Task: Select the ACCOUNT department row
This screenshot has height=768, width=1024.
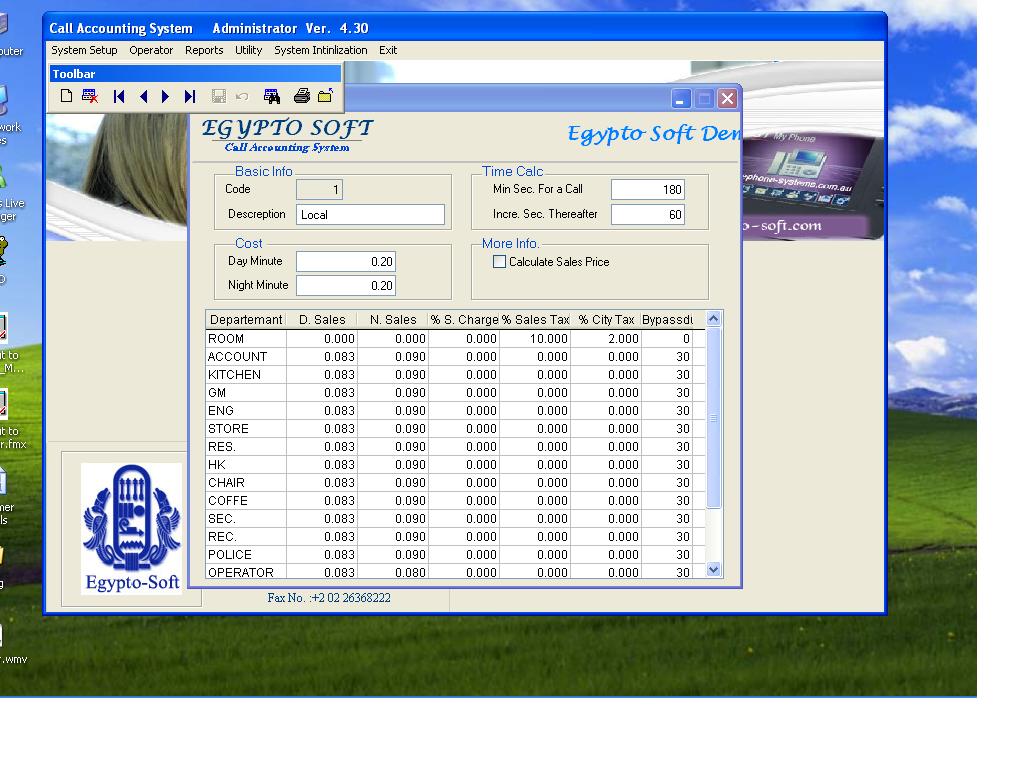Action: point(455,357)
